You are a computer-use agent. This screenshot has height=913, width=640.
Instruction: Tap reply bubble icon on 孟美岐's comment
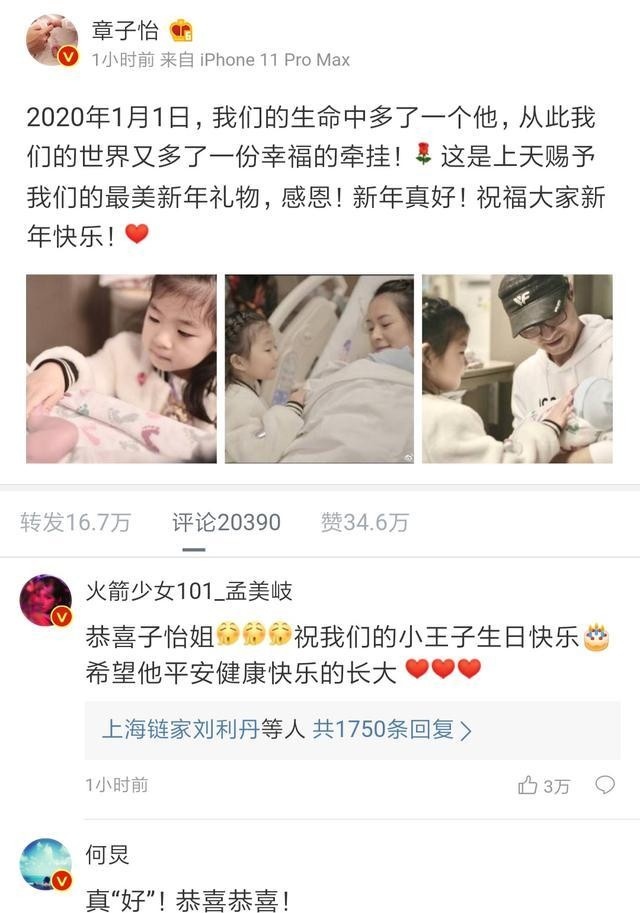tap(605, 785)
